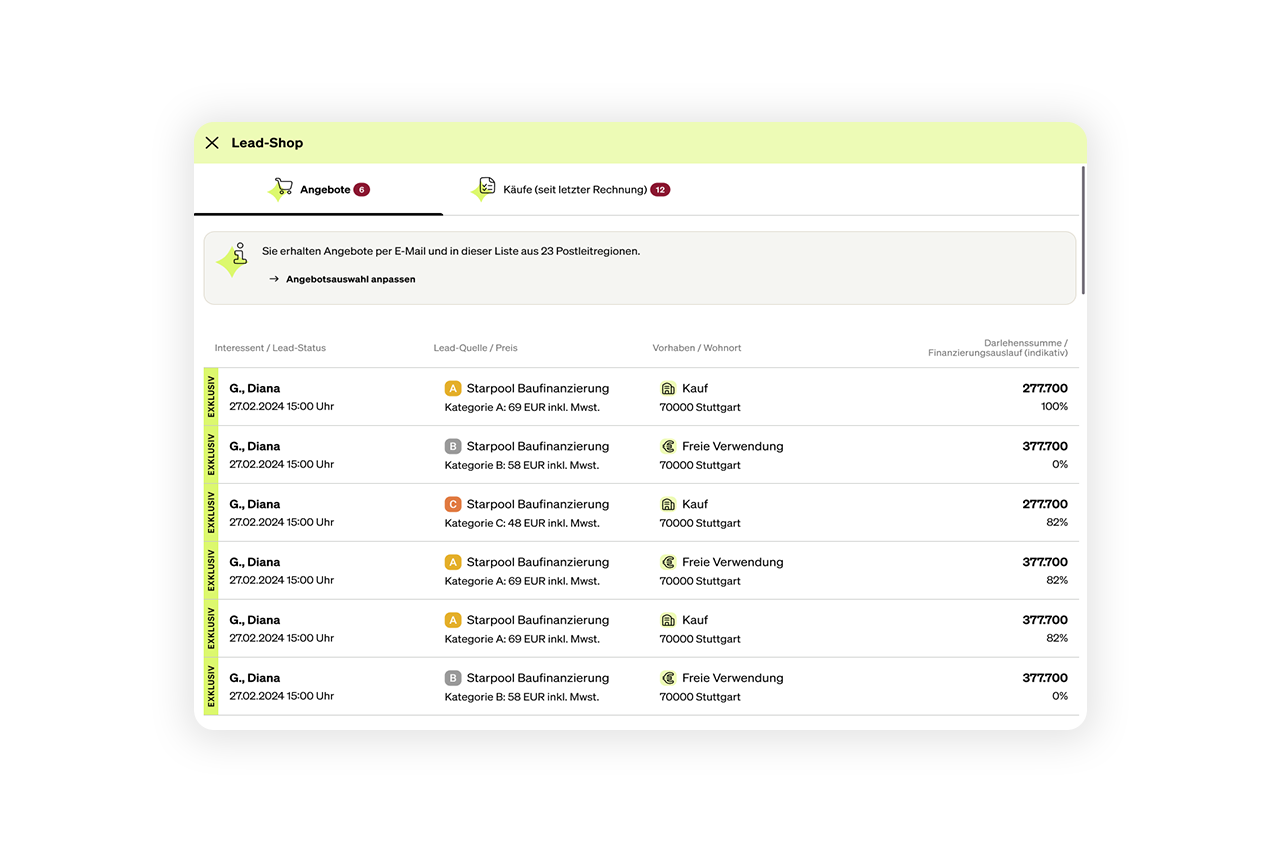
Task: Open Käufe (seit letzter Rechnung) tab
Action: 574,190
